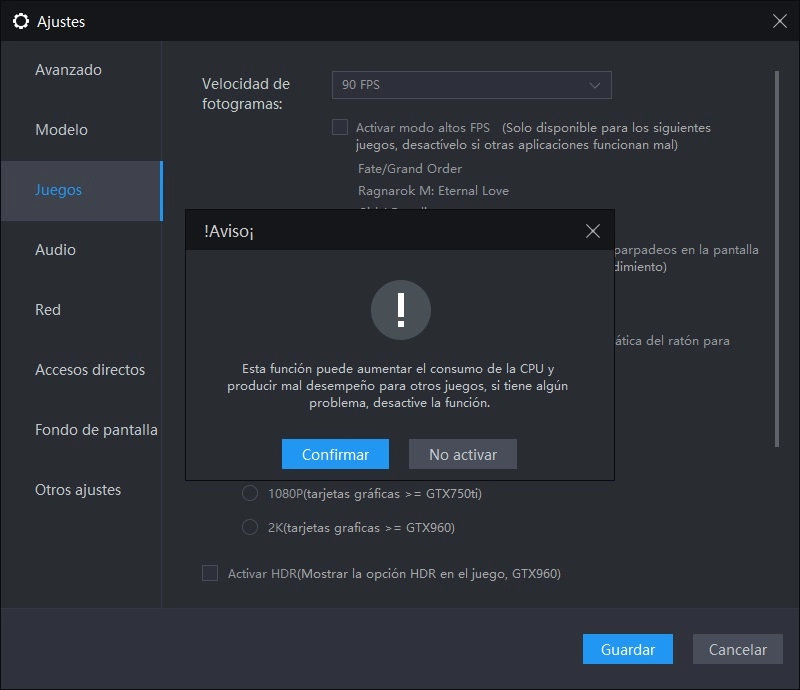Go to the Red settings section
800x690 pixels.
click(x=47, y=310)
